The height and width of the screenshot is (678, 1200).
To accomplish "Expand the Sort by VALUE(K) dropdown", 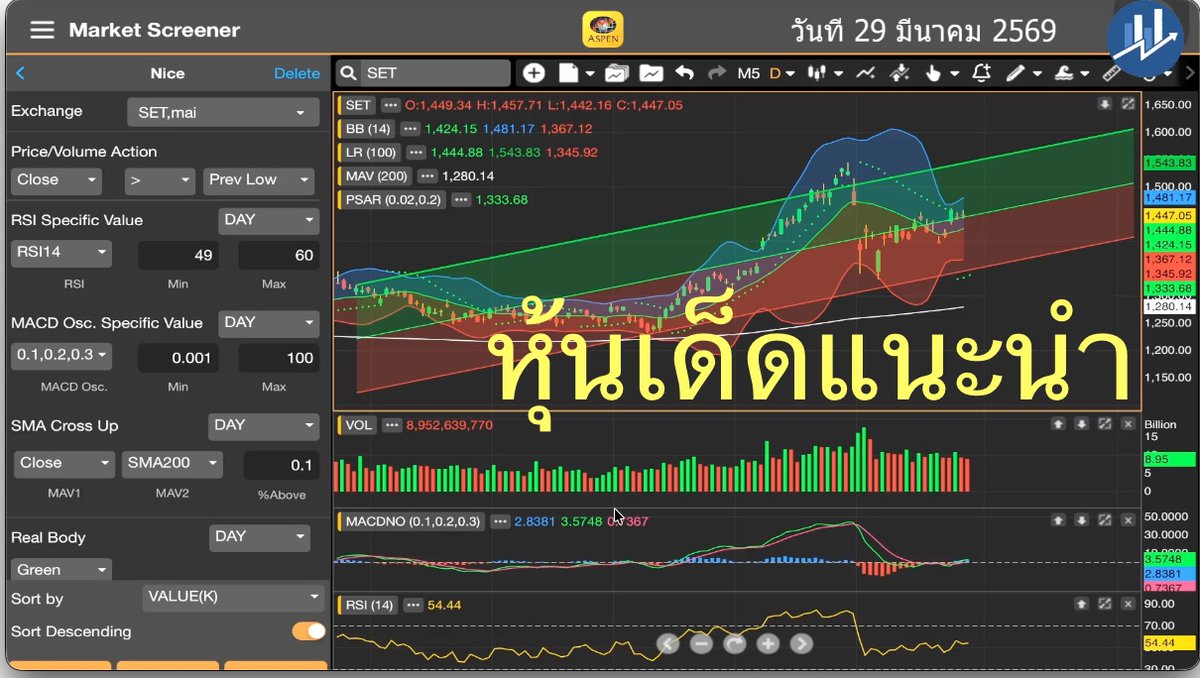I will [x=233, y=597].
